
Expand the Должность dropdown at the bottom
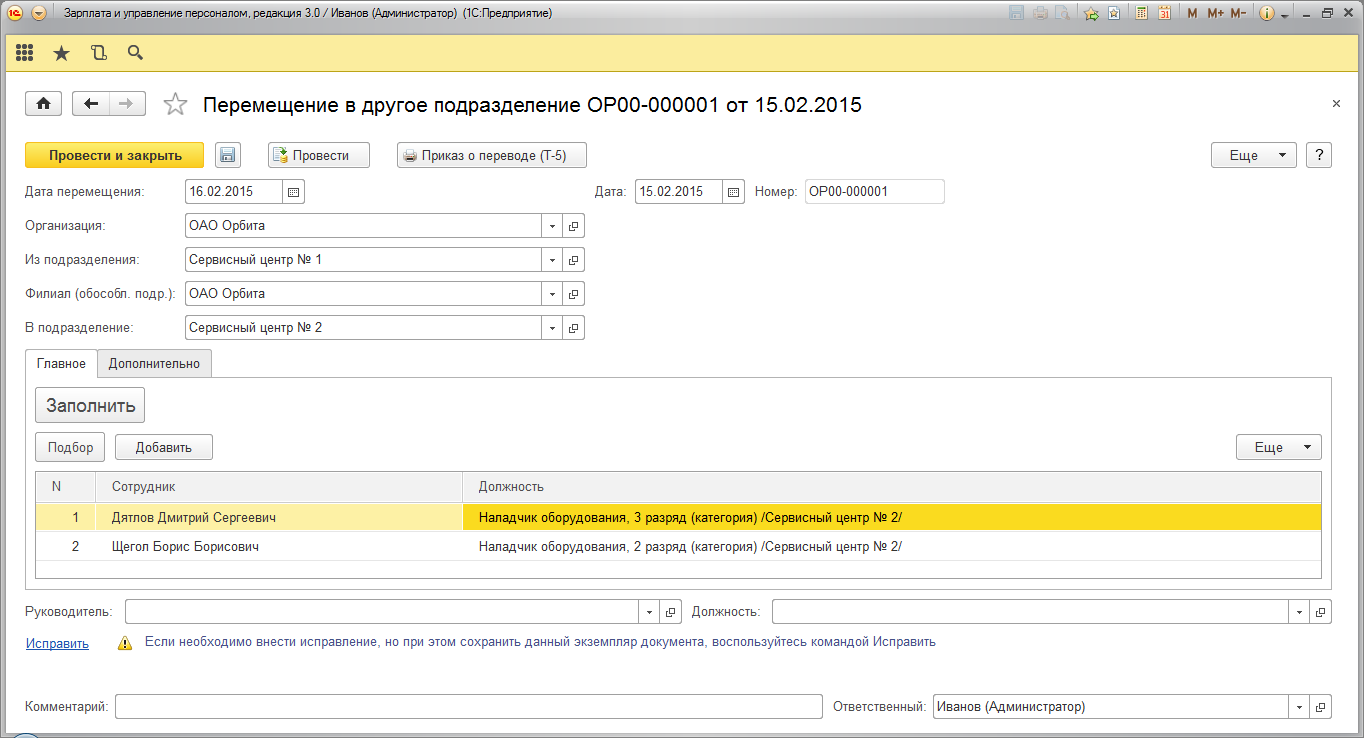click(x=1299, y=612)
